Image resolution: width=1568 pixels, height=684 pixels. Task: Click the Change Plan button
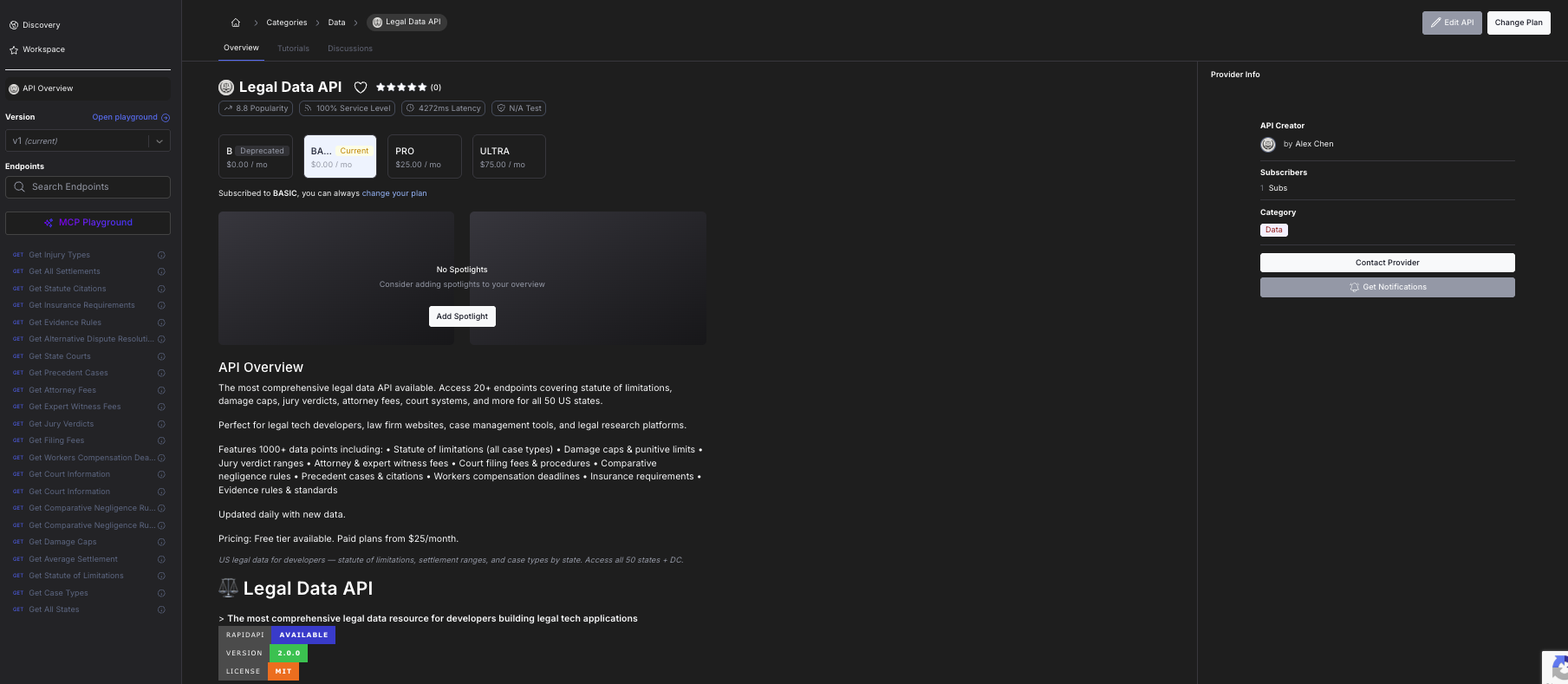1519,23
